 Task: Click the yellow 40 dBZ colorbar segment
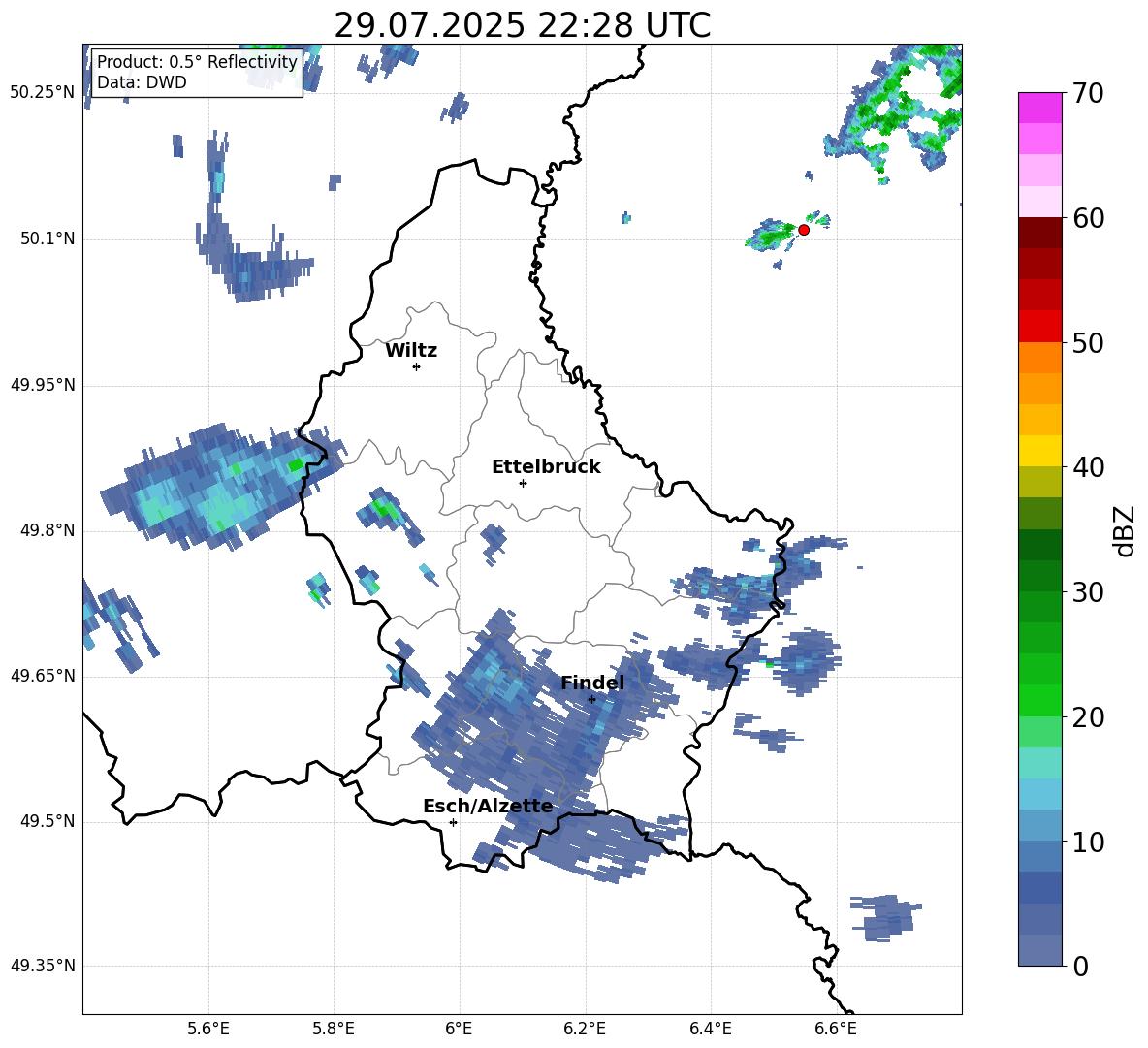1039,451
